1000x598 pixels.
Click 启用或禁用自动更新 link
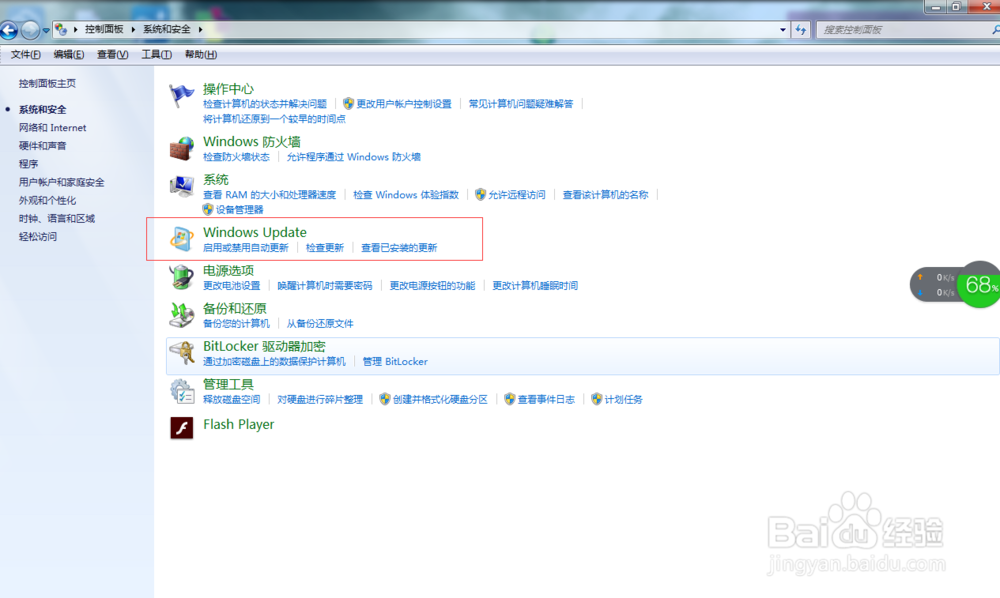tap(246, 247)
